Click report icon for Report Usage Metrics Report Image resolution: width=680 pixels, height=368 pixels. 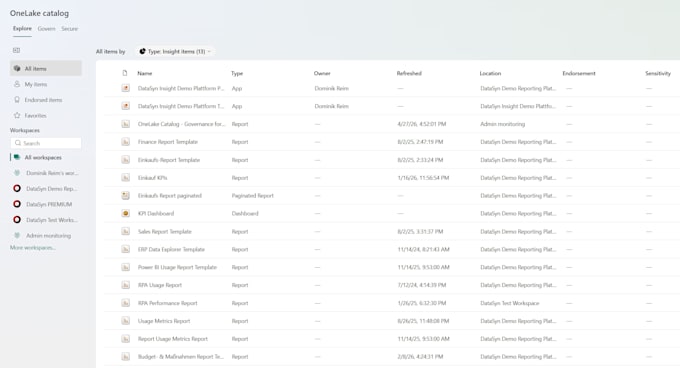pyautogui.click(x=125, y=339)
